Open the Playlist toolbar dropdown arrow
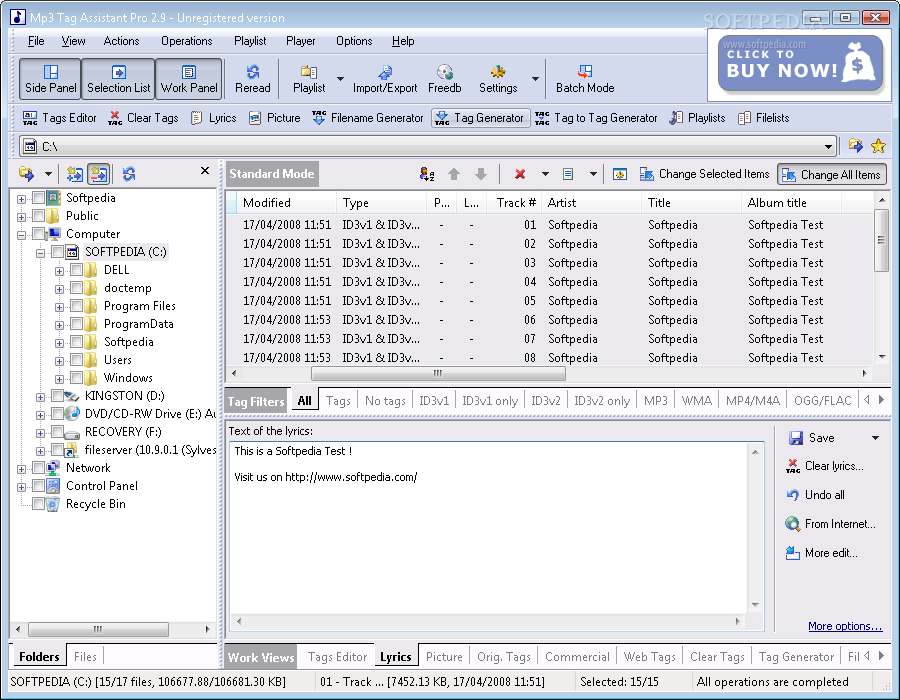The height and width of the screenshot is (700, 900). pos(340,79)
